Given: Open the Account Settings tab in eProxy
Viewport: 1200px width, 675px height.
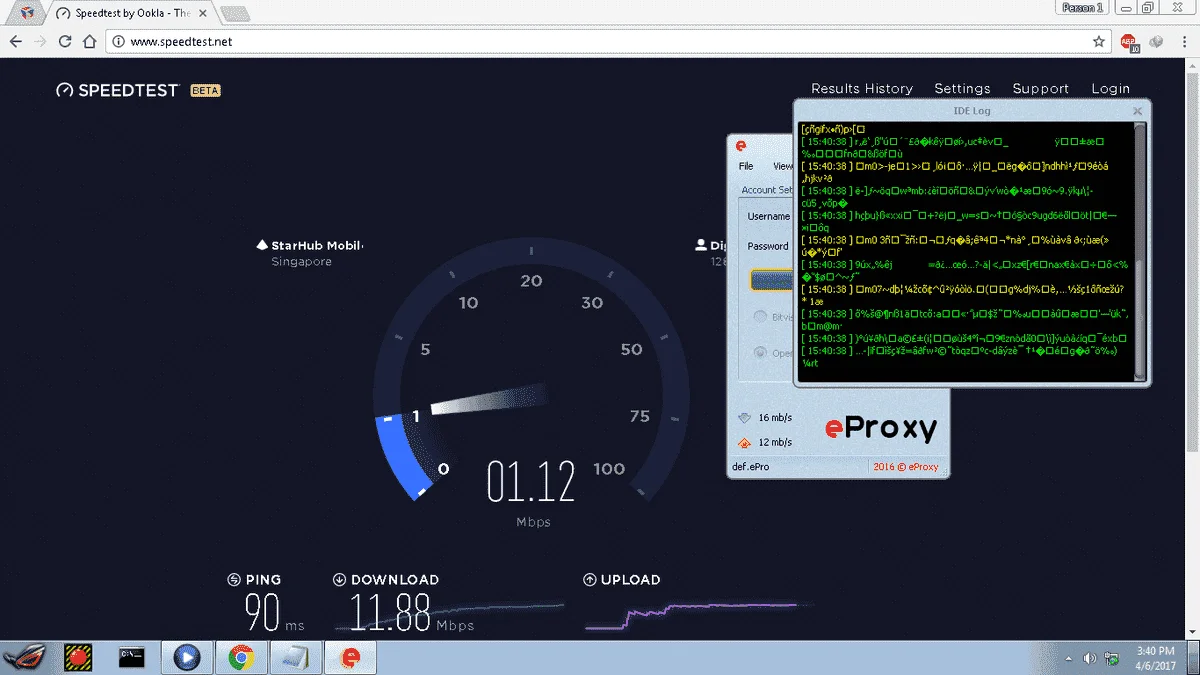Looking at the screenshot, I should tap(767, 190).
